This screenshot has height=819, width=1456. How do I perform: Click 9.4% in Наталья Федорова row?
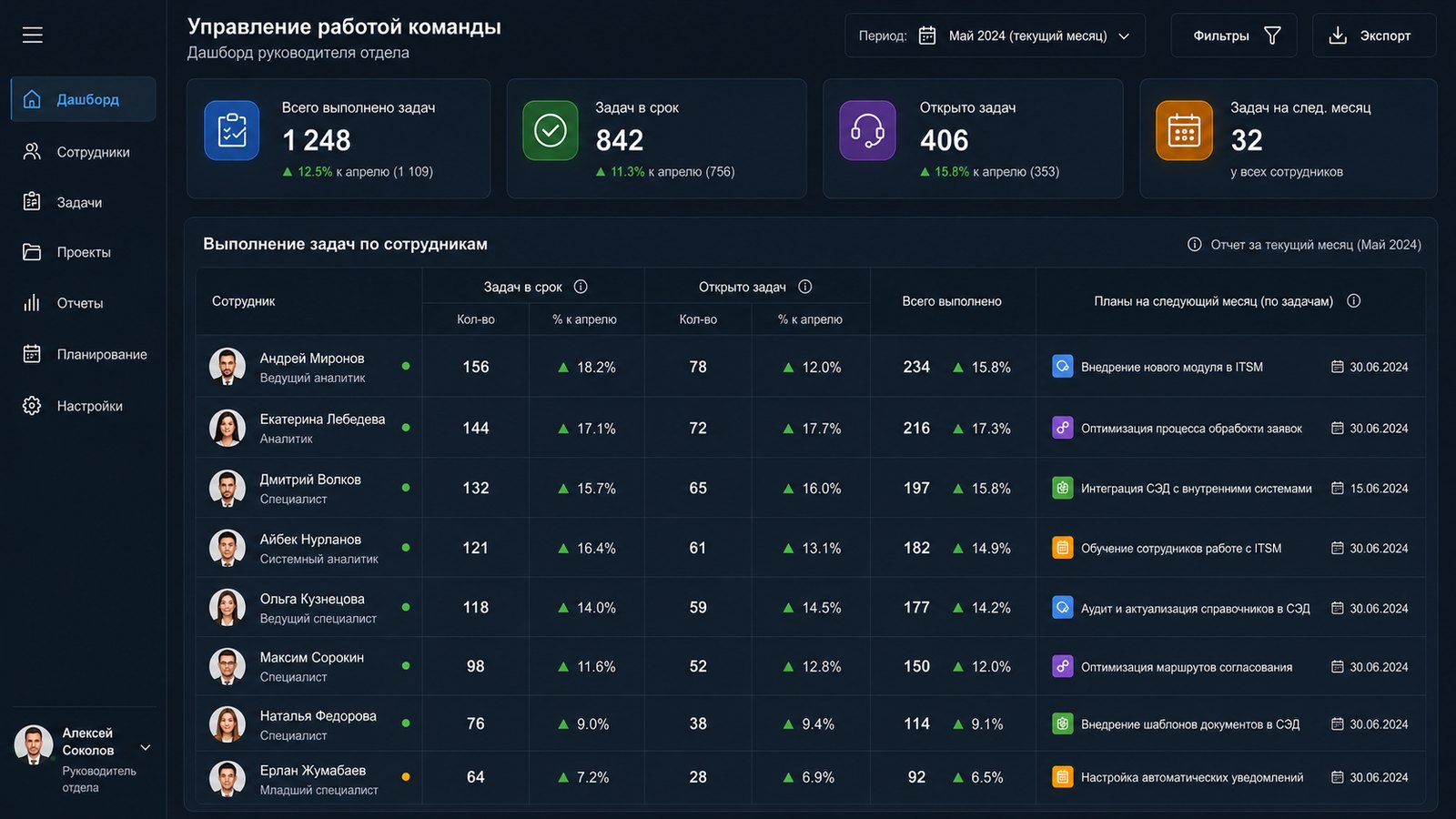[x=818, y=724]
